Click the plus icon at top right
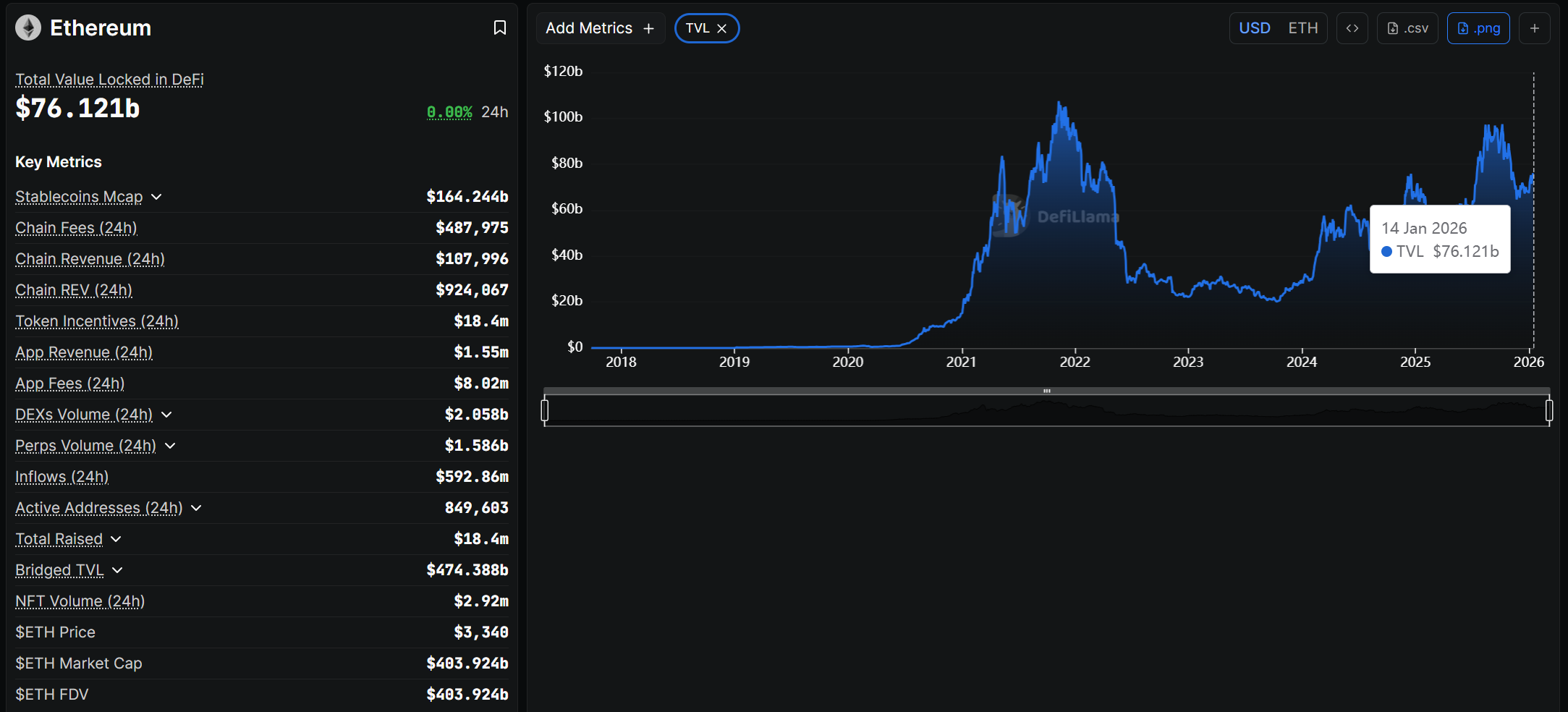 (1534, 28)
